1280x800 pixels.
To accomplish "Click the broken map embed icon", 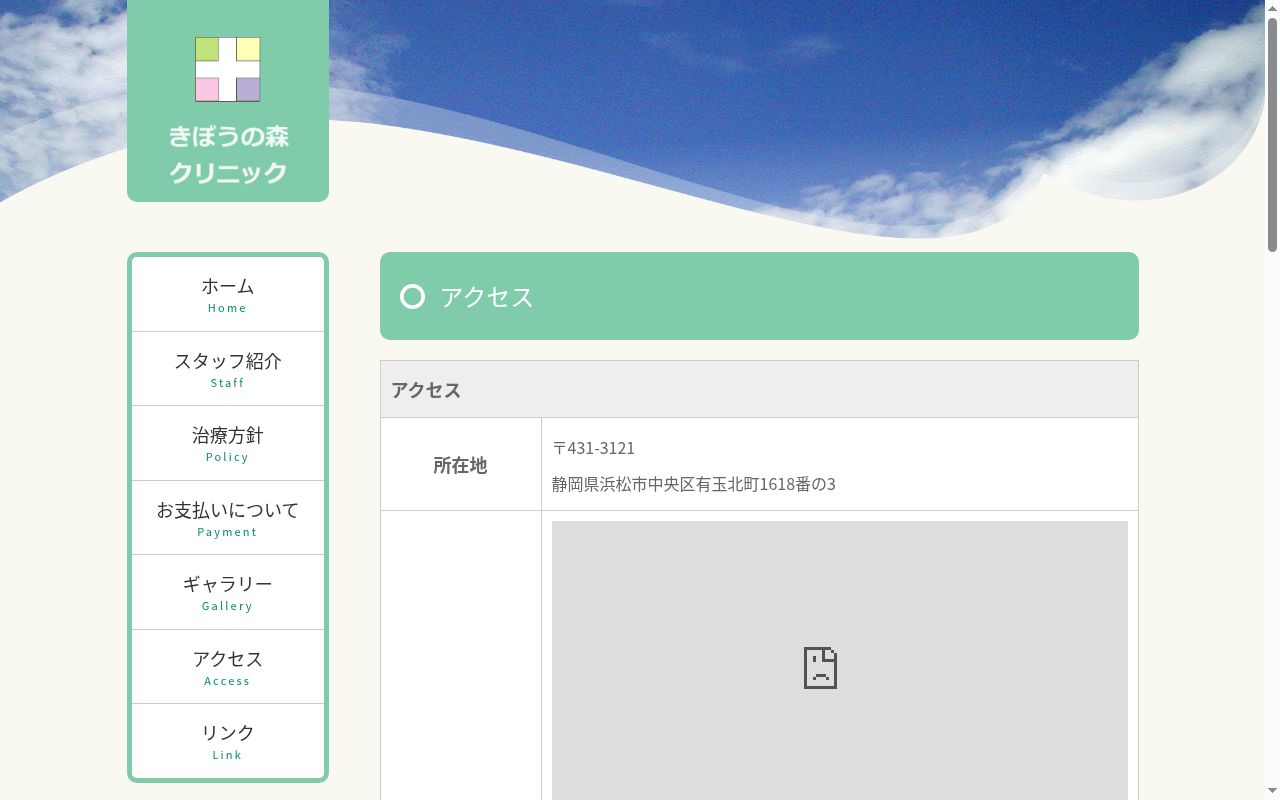I will click(x=820, y=668).
